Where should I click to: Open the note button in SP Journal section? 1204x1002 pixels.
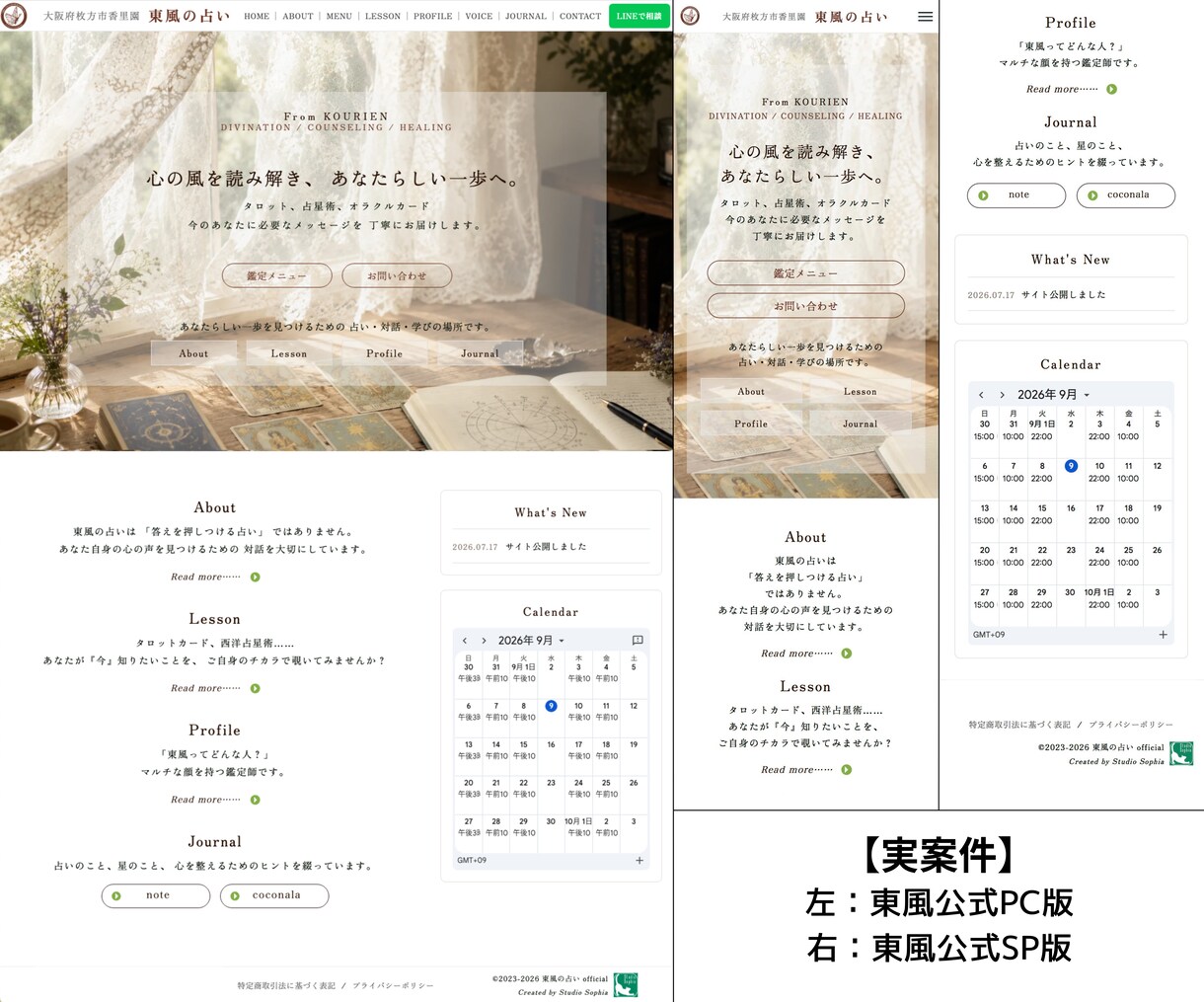[x=1016, y=195]
